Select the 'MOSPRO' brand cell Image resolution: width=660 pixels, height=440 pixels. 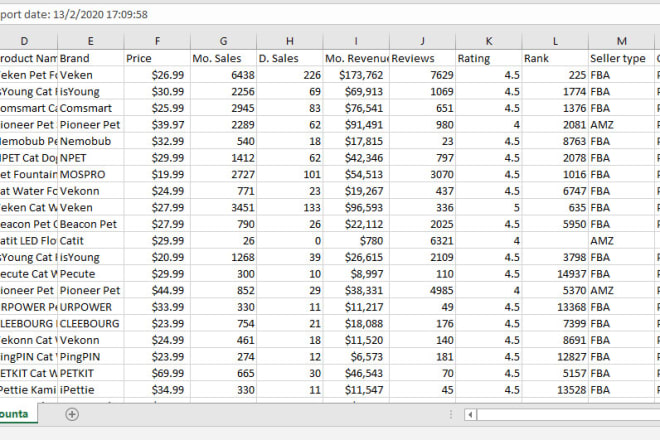(x=90, y=174)
